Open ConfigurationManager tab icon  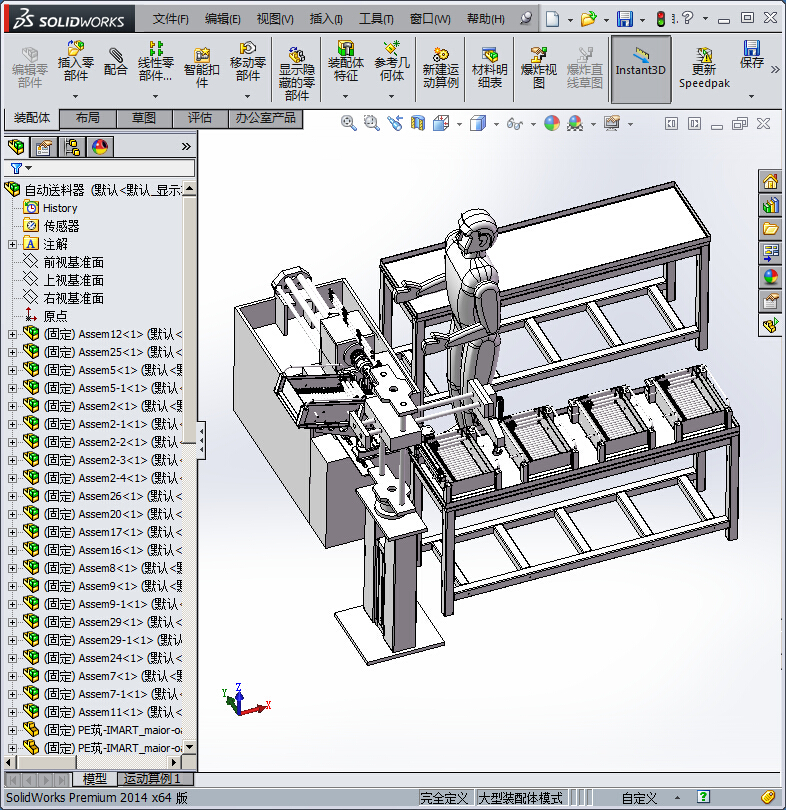coord(72,147)
